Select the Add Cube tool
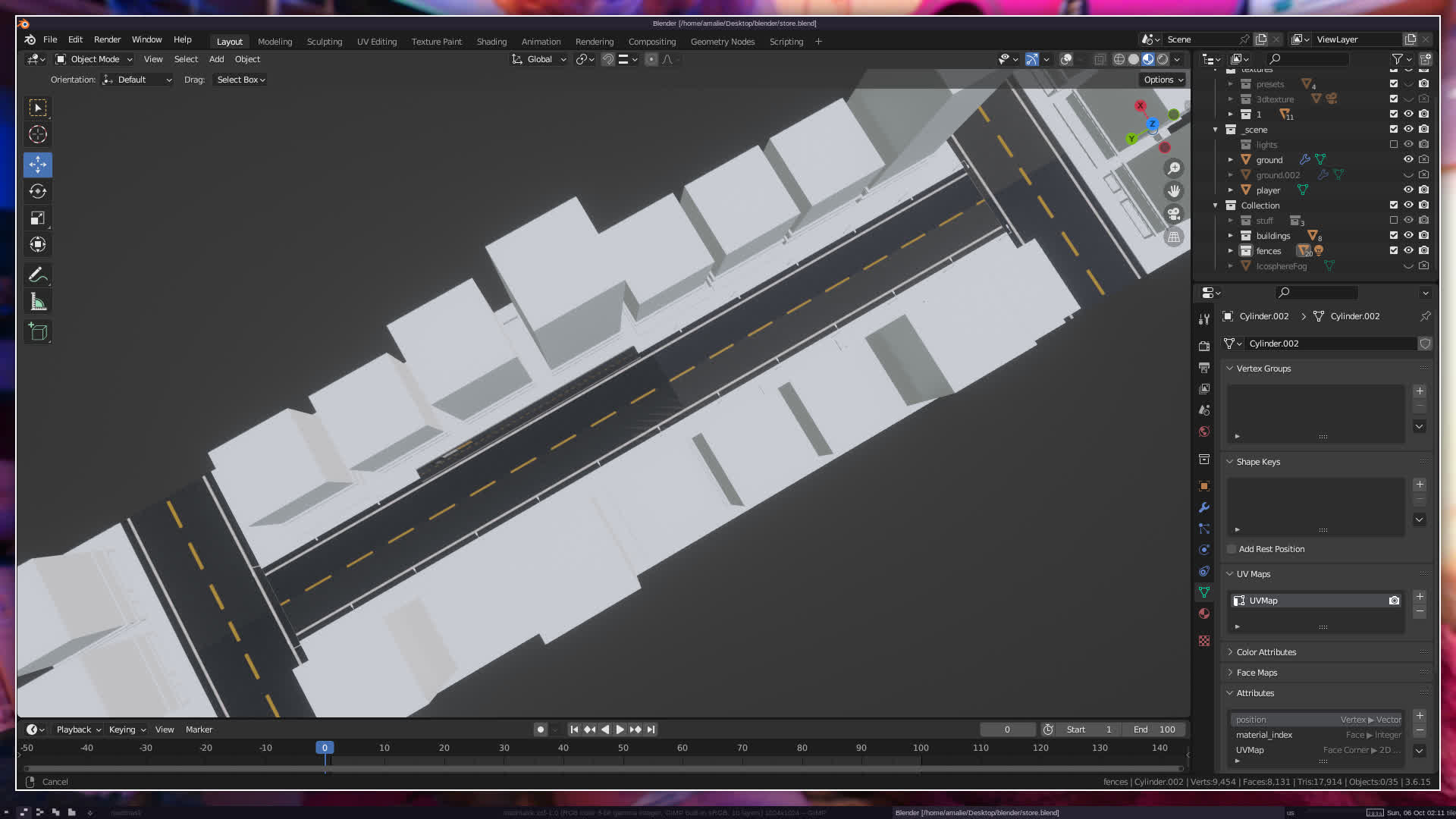 [37, 331]
